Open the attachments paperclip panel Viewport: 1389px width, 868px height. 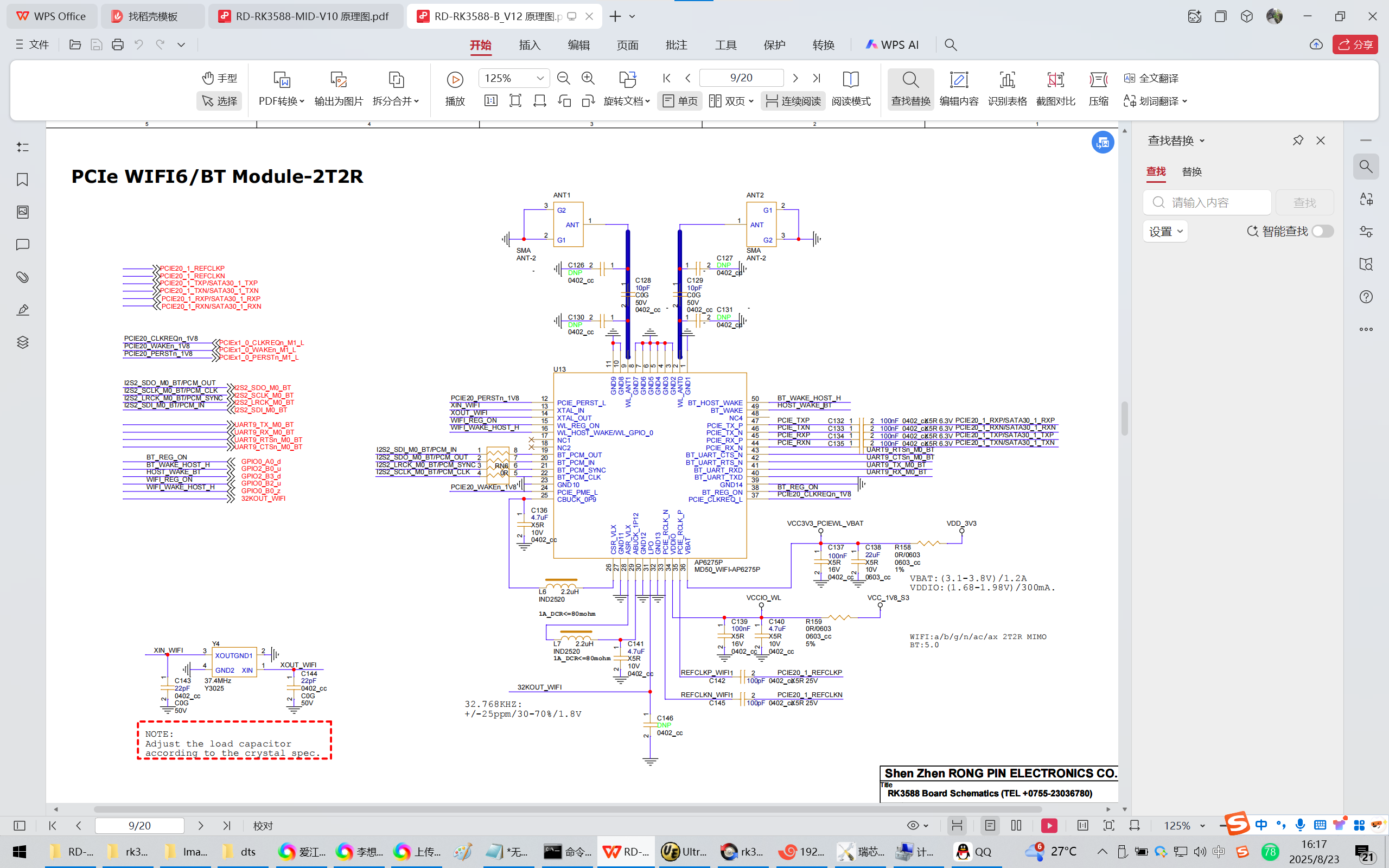point(22,277)
